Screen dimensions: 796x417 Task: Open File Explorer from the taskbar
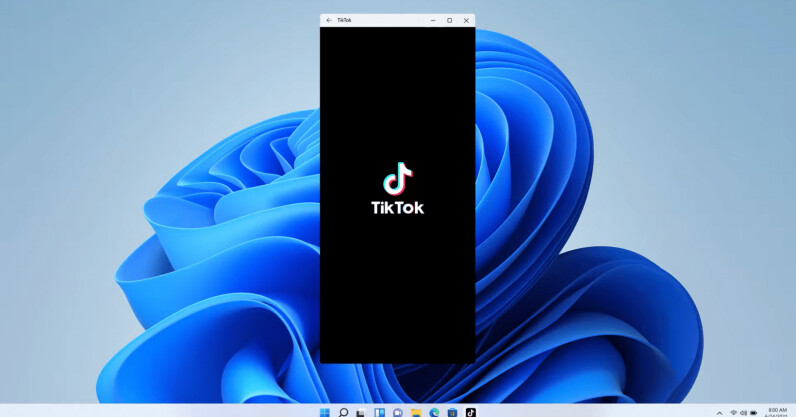click(415, 412)
